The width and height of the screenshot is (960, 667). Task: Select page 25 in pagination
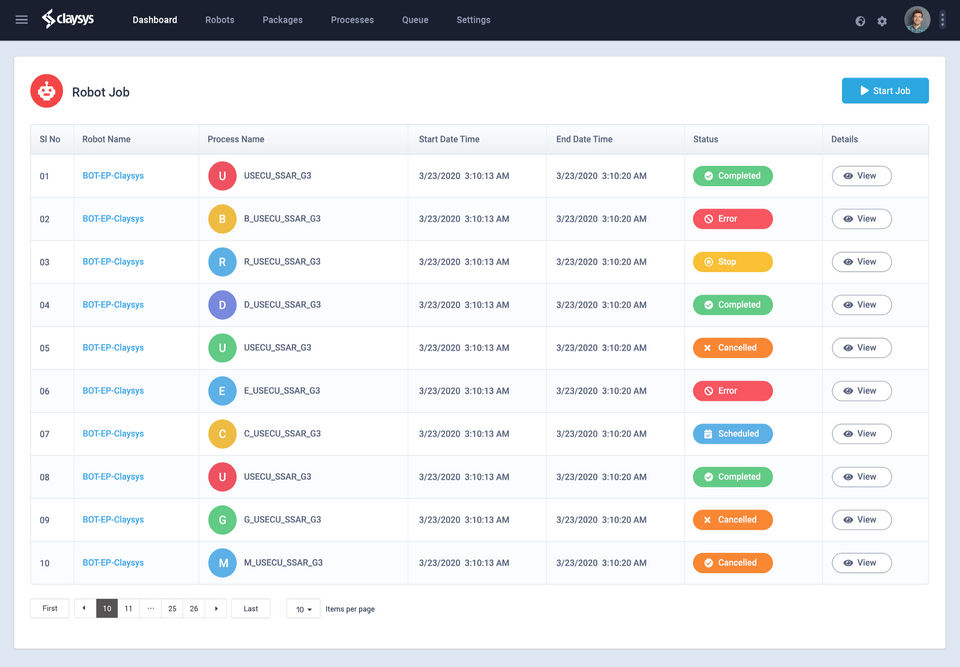coord(172,608)
